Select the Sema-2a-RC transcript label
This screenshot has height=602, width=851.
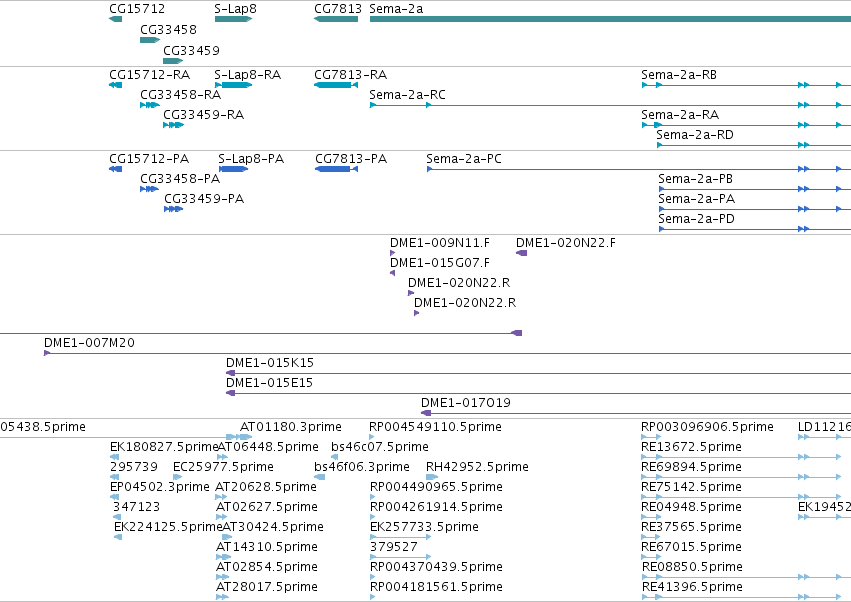click(408, 95)
